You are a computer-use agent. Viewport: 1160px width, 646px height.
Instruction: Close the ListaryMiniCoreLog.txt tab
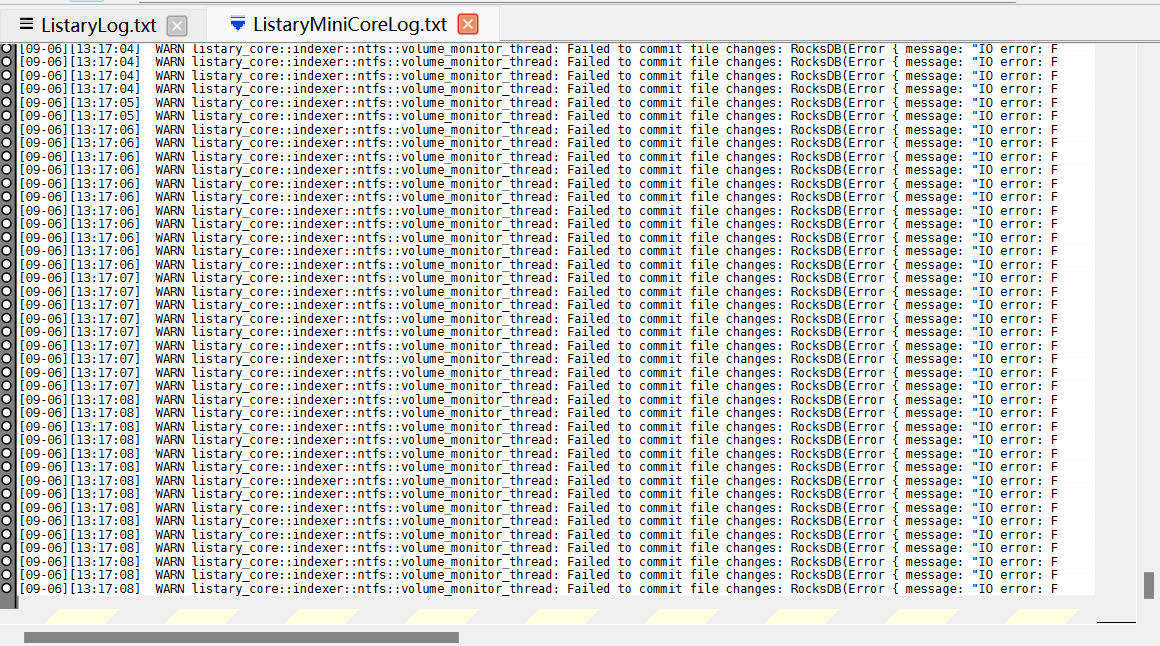pos(466,25)
